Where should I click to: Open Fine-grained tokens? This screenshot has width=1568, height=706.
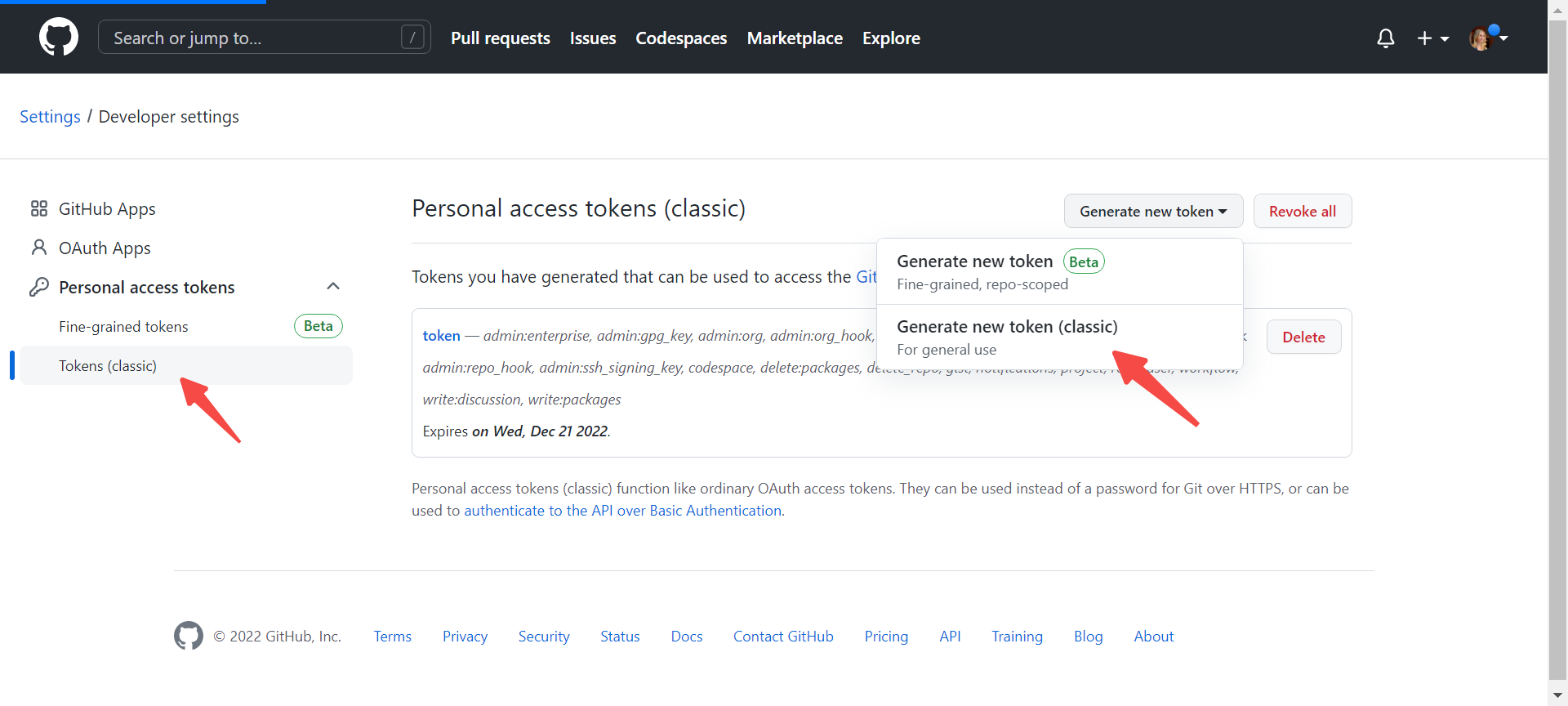123,326
